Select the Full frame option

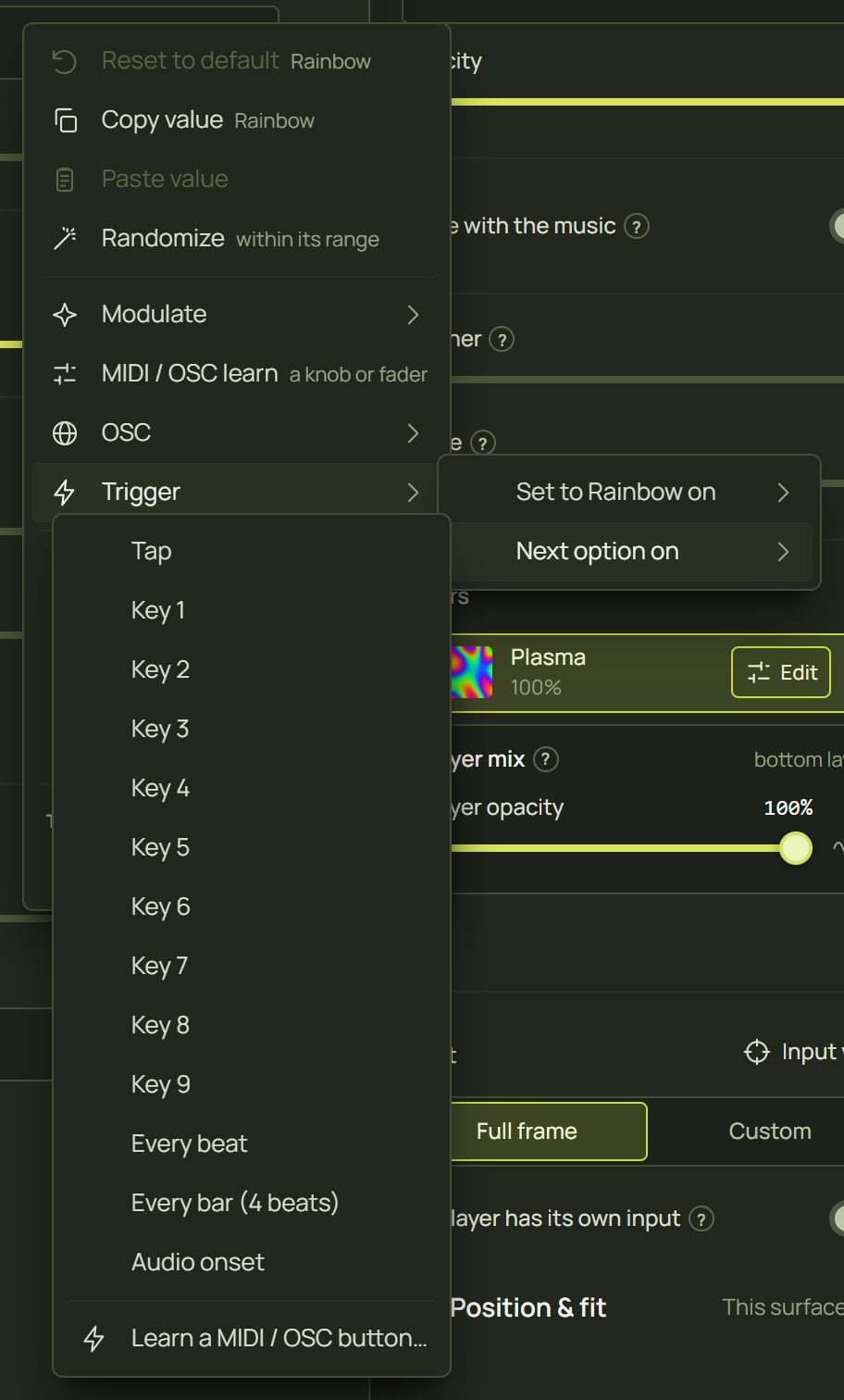tap(548, 1131)
